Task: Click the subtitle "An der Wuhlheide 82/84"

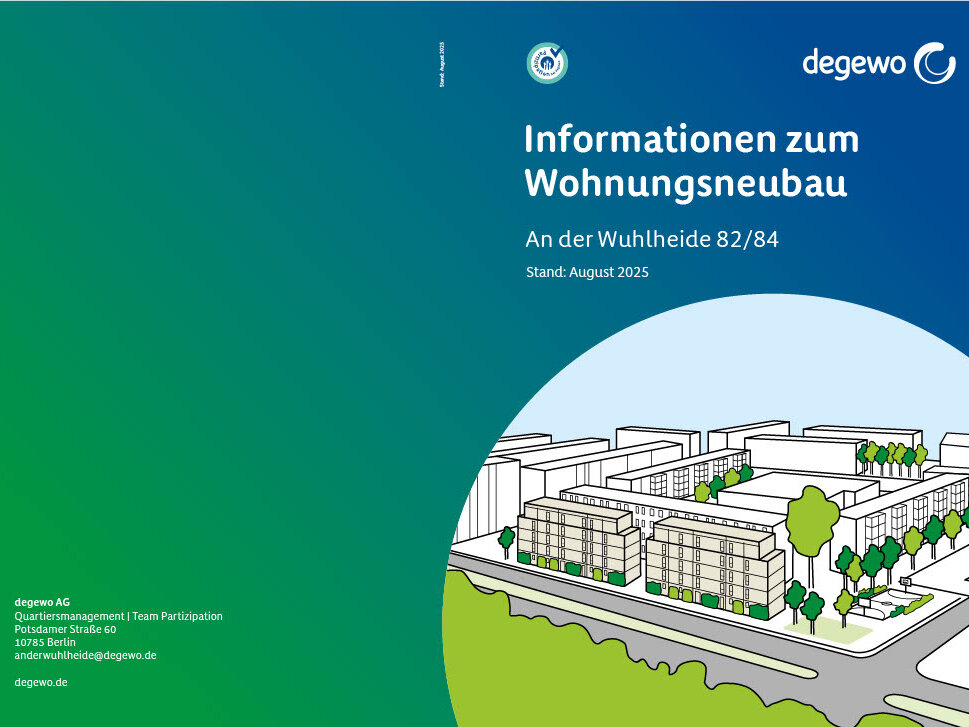Action: (652, 239)
